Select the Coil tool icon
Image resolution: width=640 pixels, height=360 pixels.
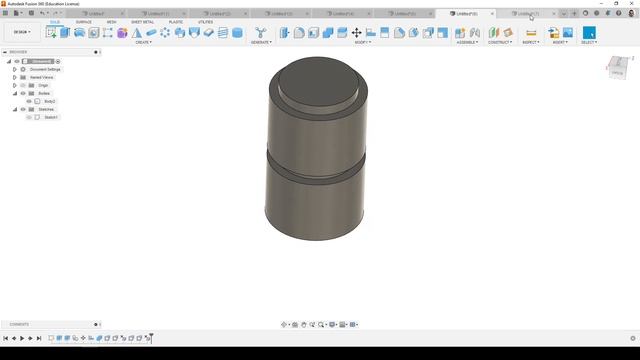223,33
